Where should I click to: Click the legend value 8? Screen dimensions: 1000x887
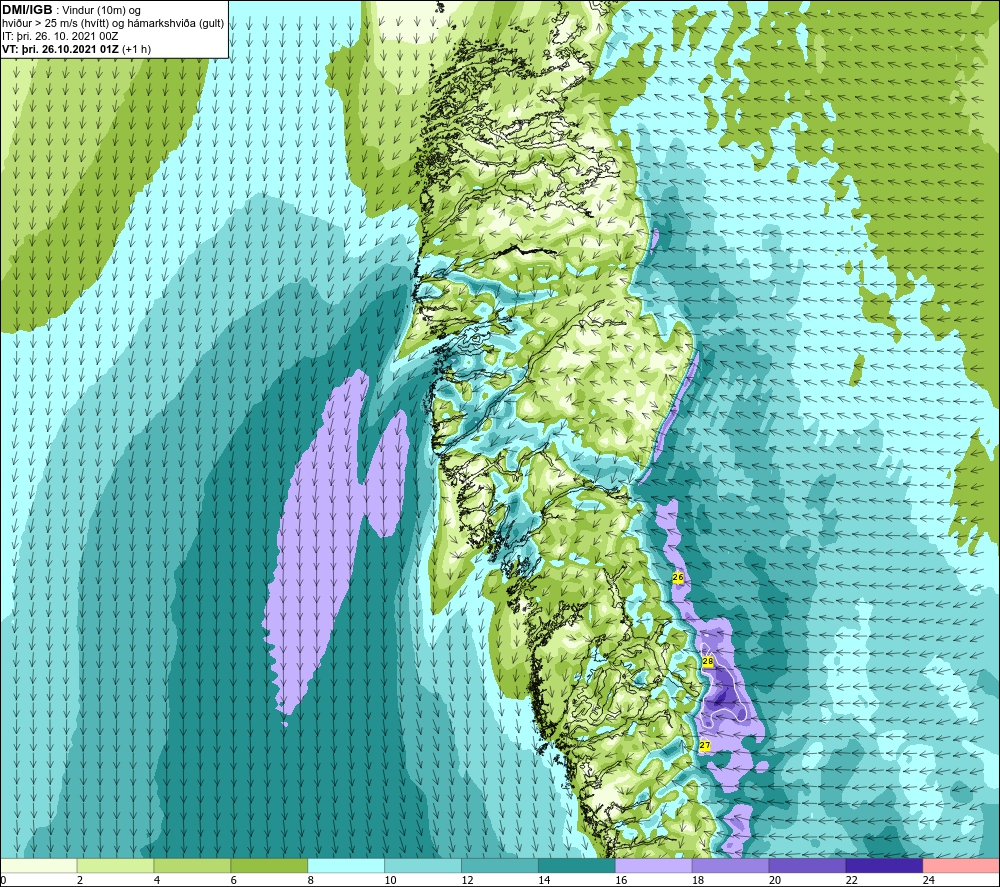pyautogui.click(x=311, y=880)
